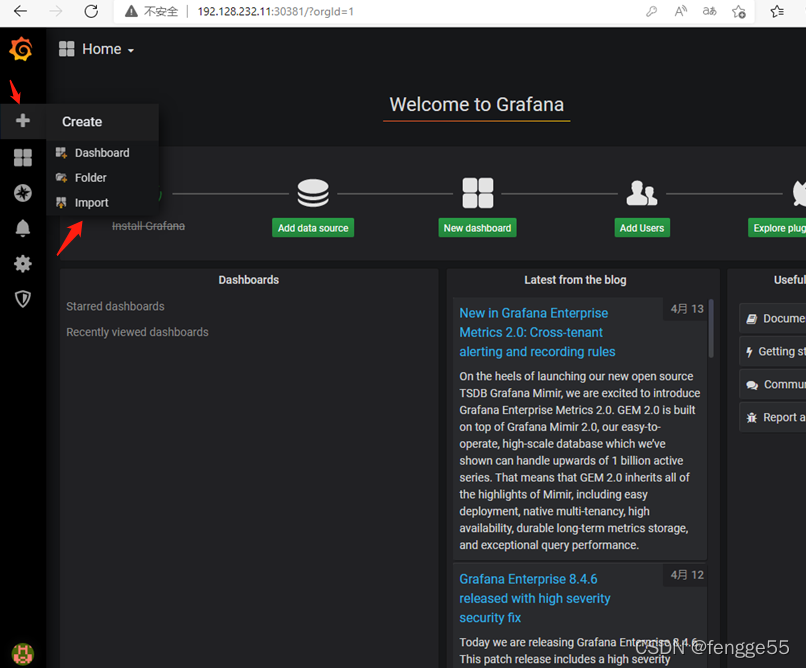806x668 pixels.
Task: Click the Dashboards panel heading
Action: [x=249, y=280]
